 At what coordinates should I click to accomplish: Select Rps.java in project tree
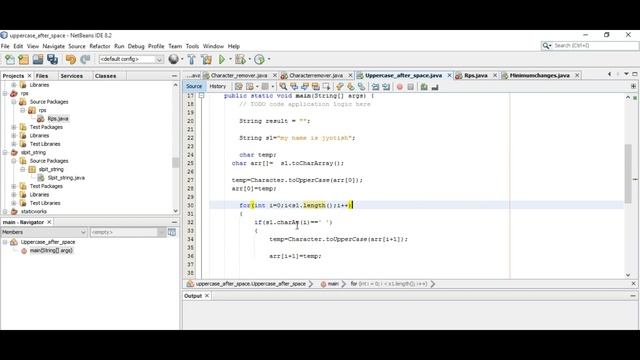pos(58,119)
